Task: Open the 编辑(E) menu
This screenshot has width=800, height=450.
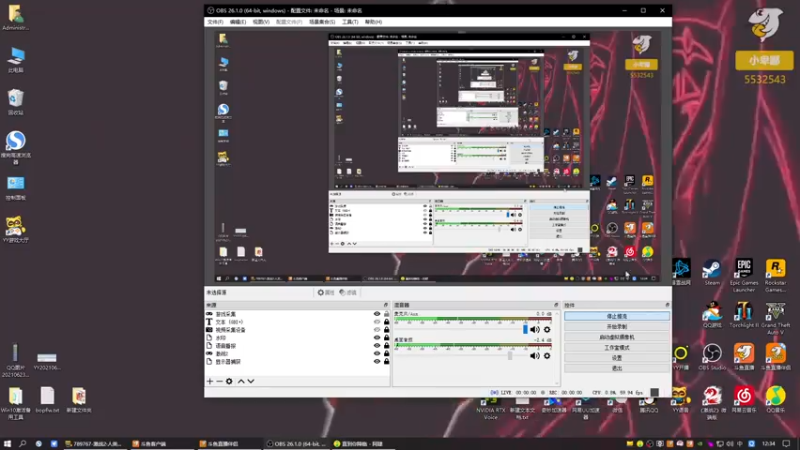Action: click(x=238, y=22)
